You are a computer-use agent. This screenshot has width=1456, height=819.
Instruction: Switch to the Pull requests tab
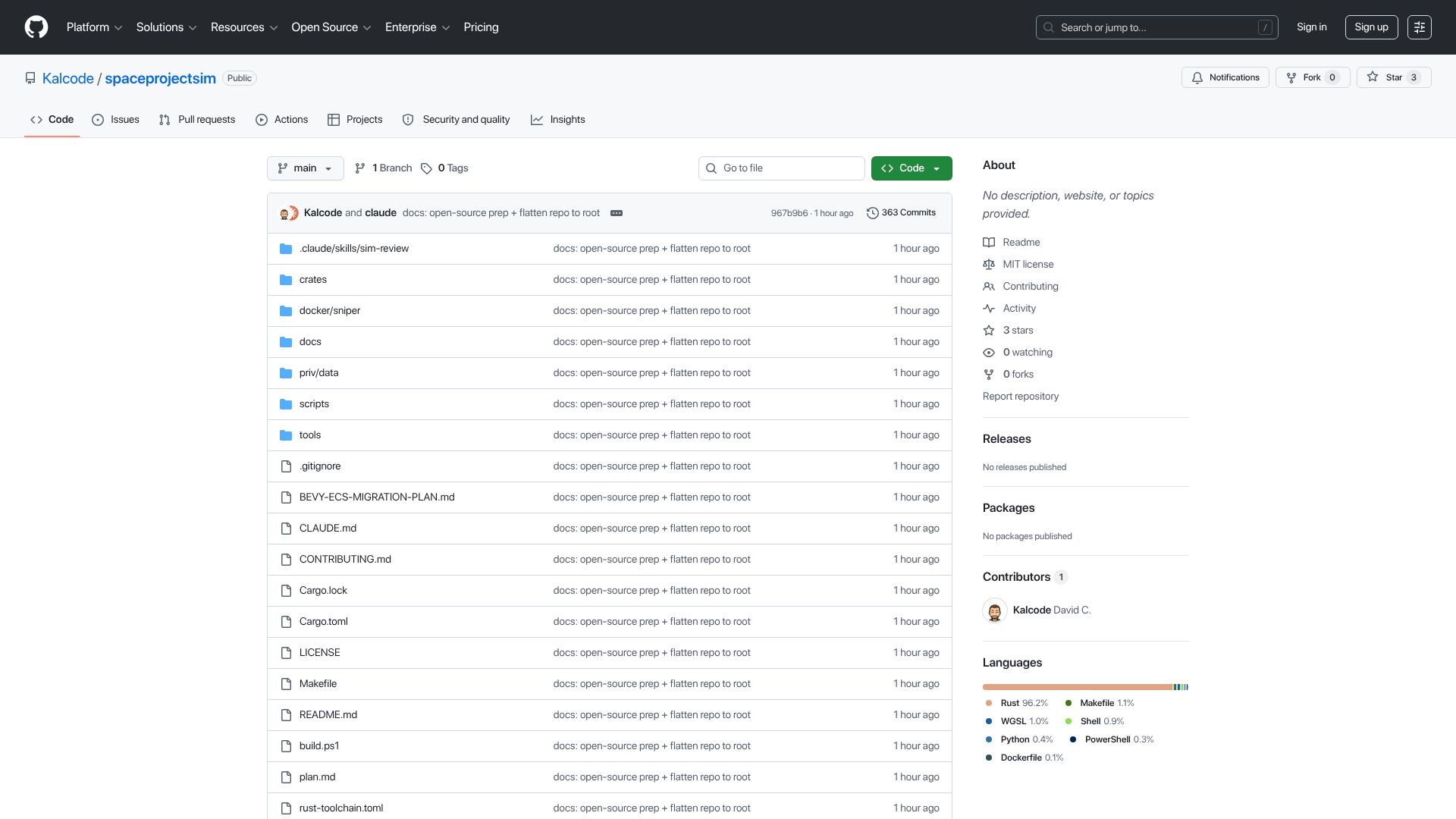(x=197, y=120)
